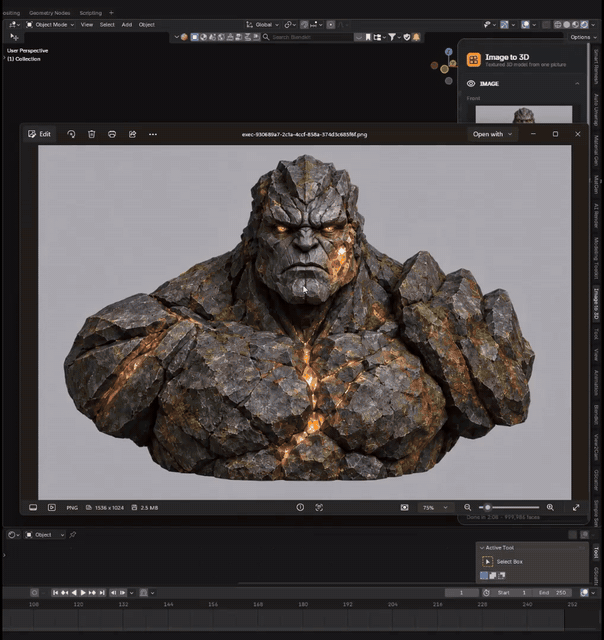Zoom in with the plus magnifier

point(550,507)
